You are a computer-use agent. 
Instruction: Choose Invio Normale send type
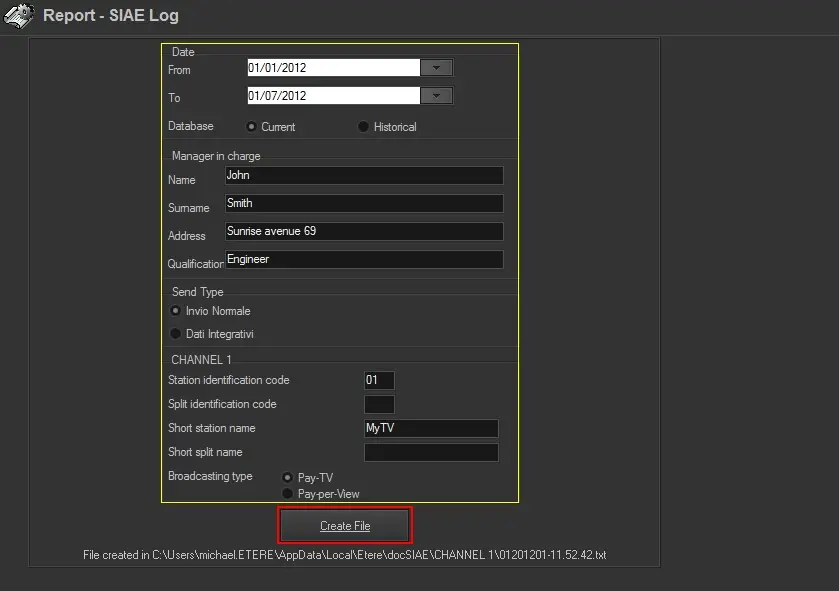click(x=177, y=311)
